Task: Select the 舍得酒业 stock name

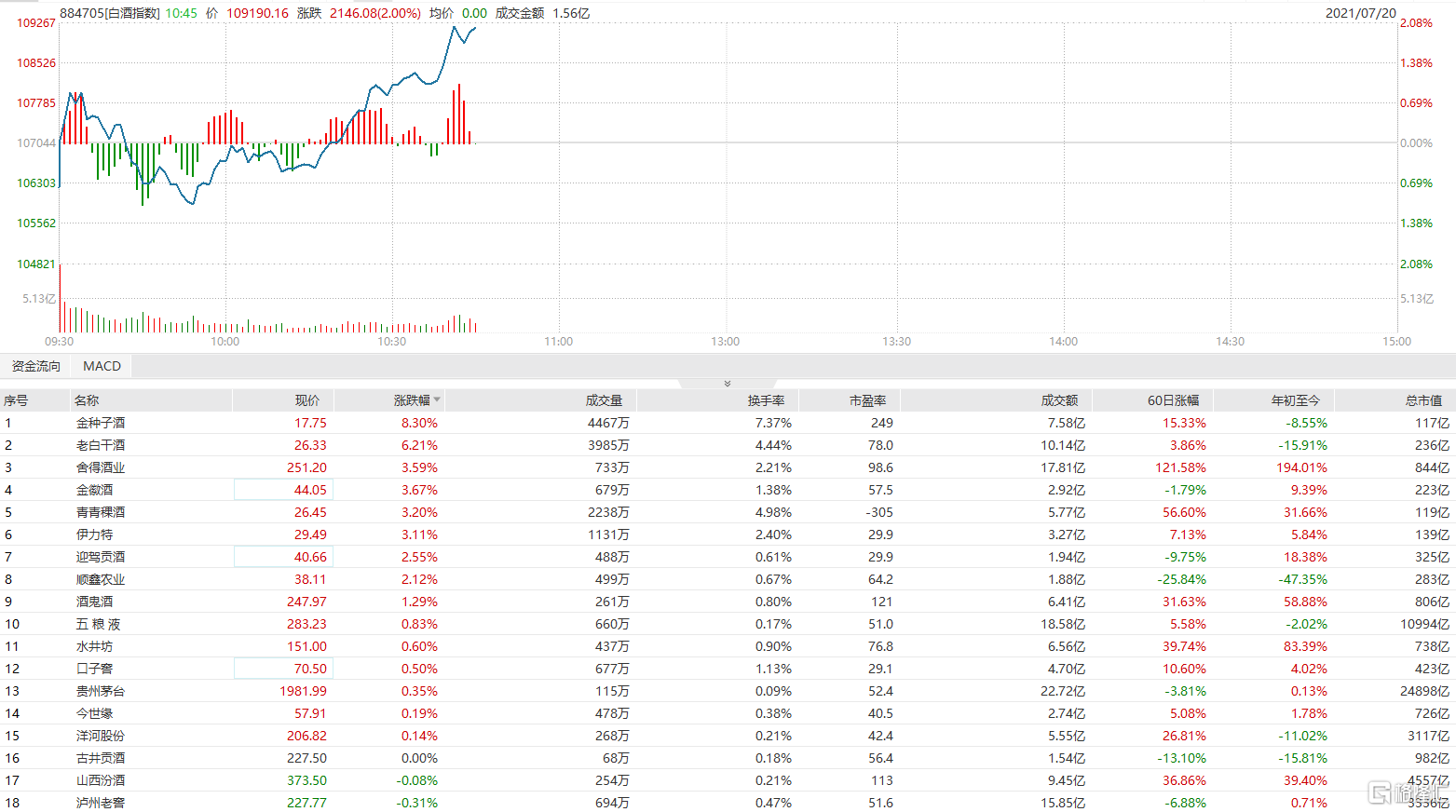Action: [101, 467]
